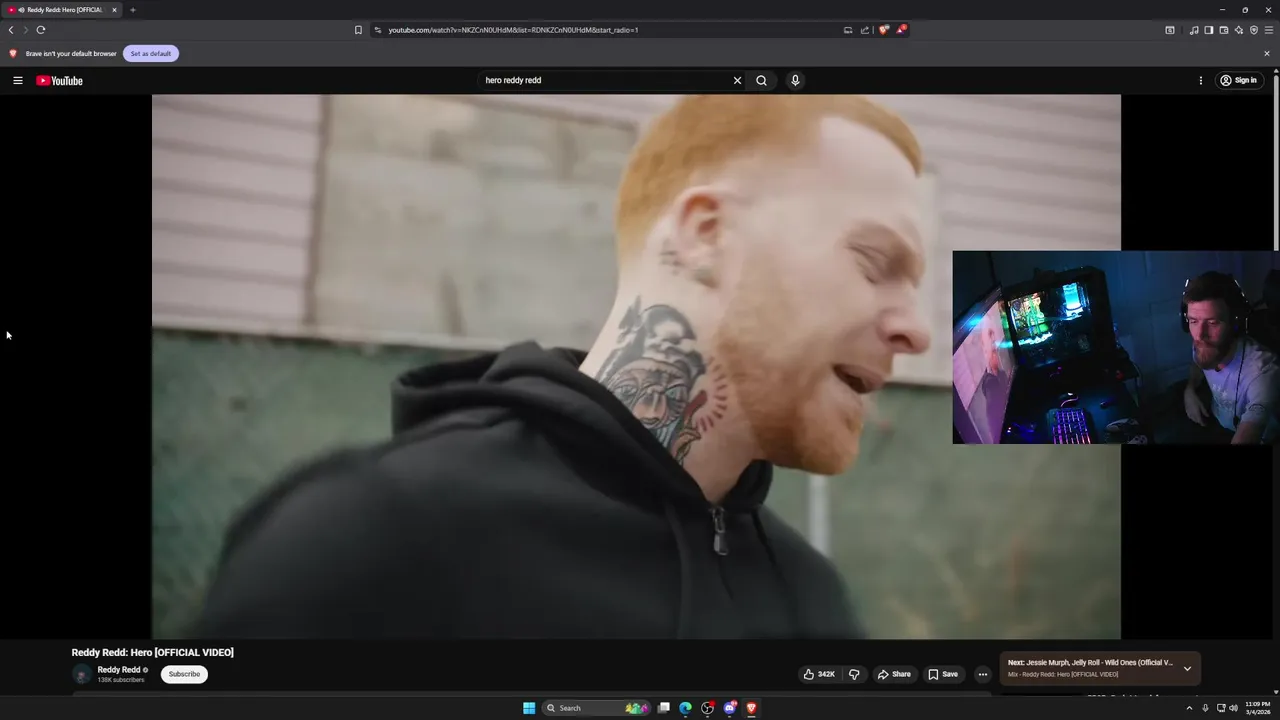The width and height of the screenshot is (1280, 720).
Task: Open system tray volume icon
Action: (x=1233, y=708)
